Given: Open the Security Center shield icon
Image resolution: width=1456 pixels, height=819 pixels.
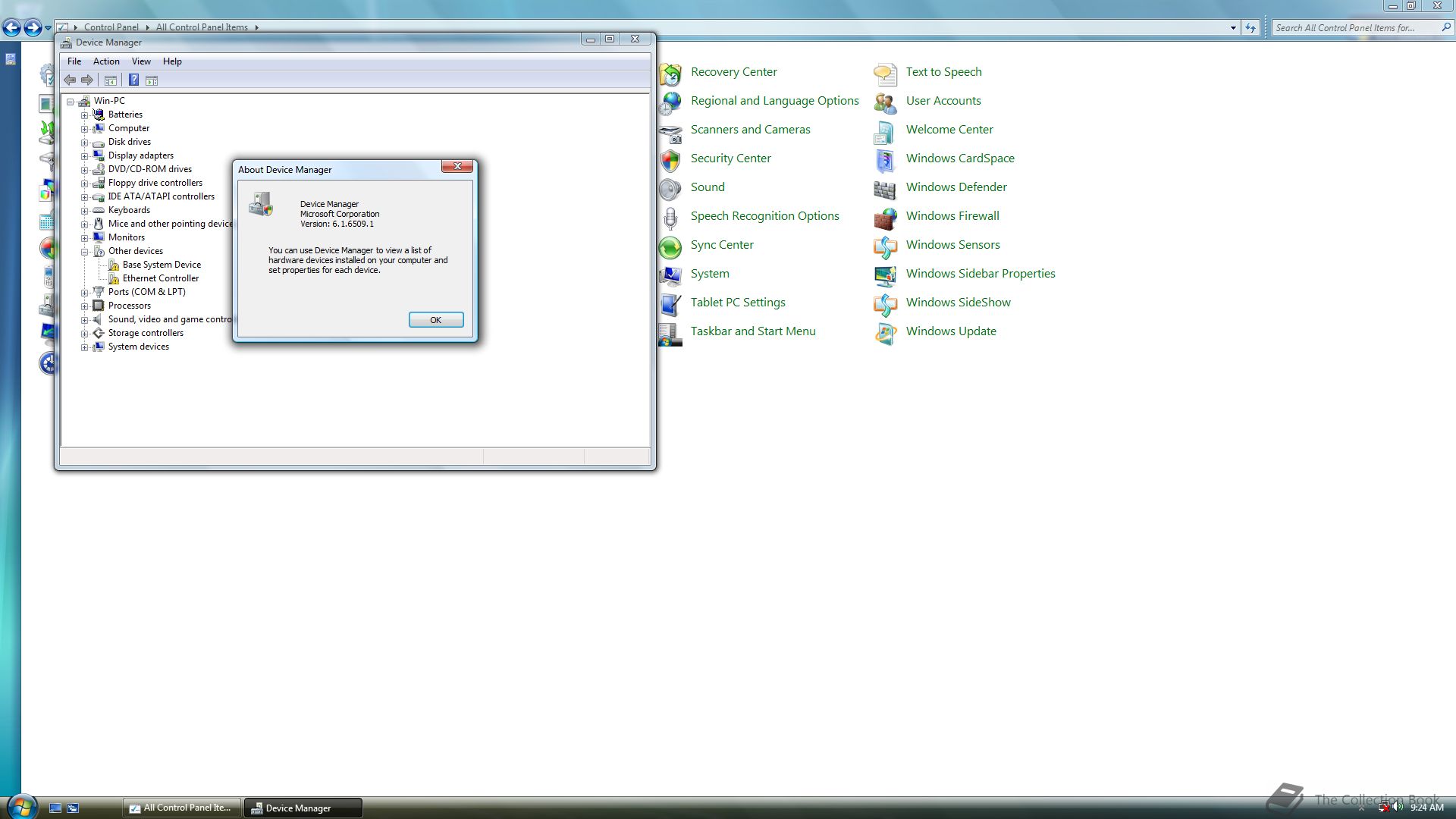Looking at the screenshot, I should [670, 160].
